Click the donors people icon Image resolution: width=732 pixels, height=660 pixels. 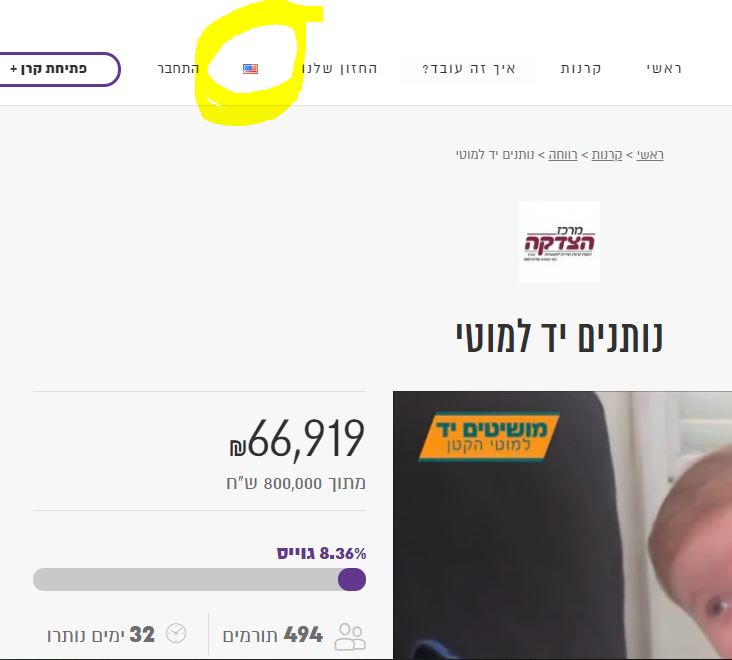[x=350, y=636]
